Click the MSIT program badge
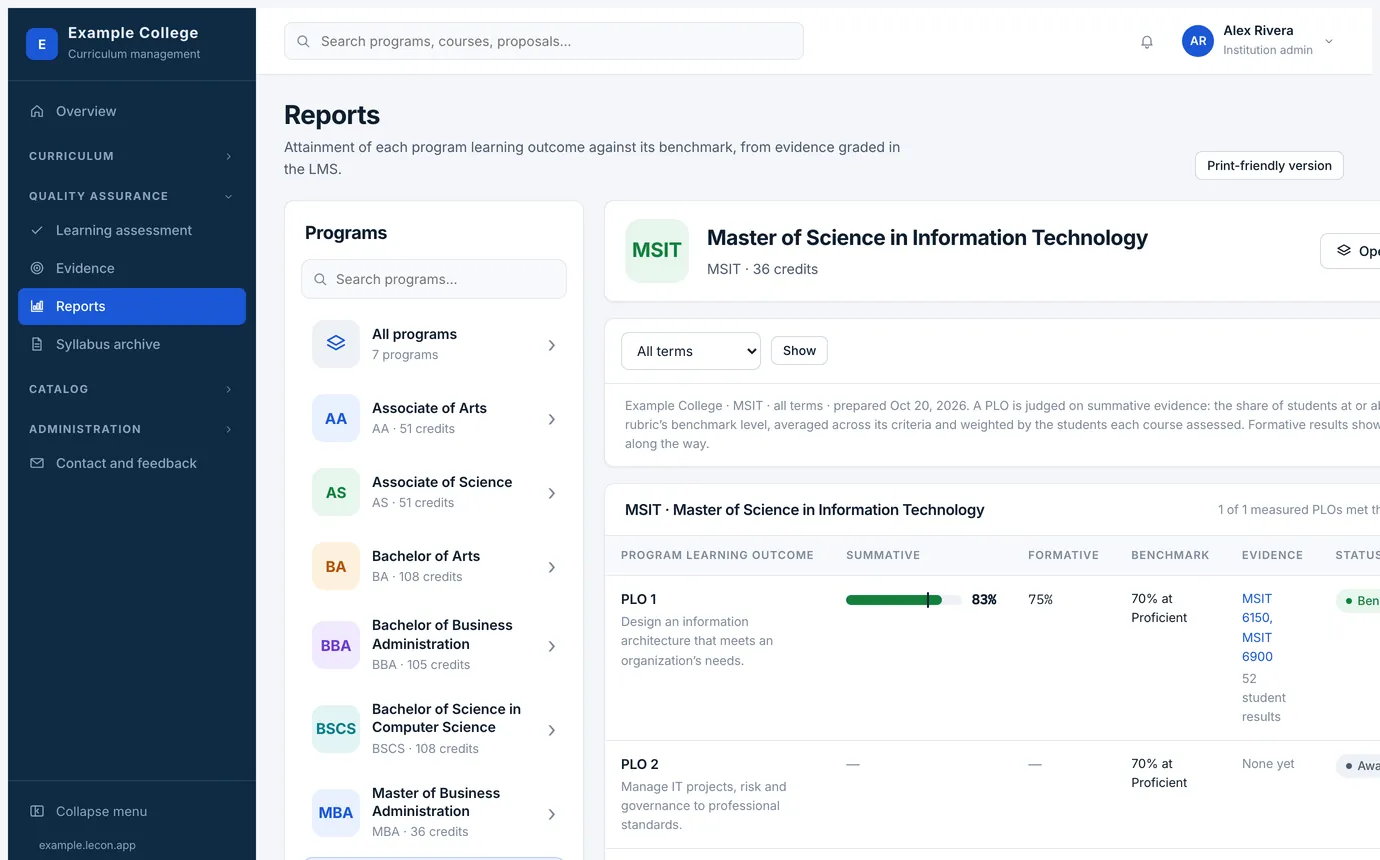This screenshot has height=860, width=1380. (657, 251)
